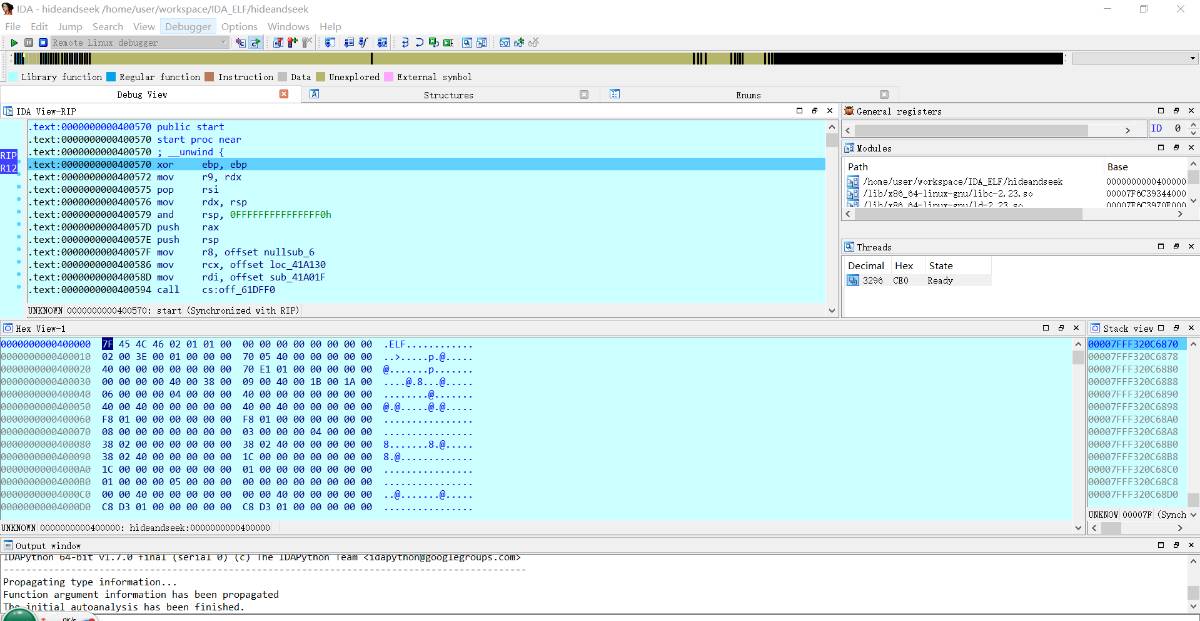Expand the navigation band dropdown at right

1192,59
